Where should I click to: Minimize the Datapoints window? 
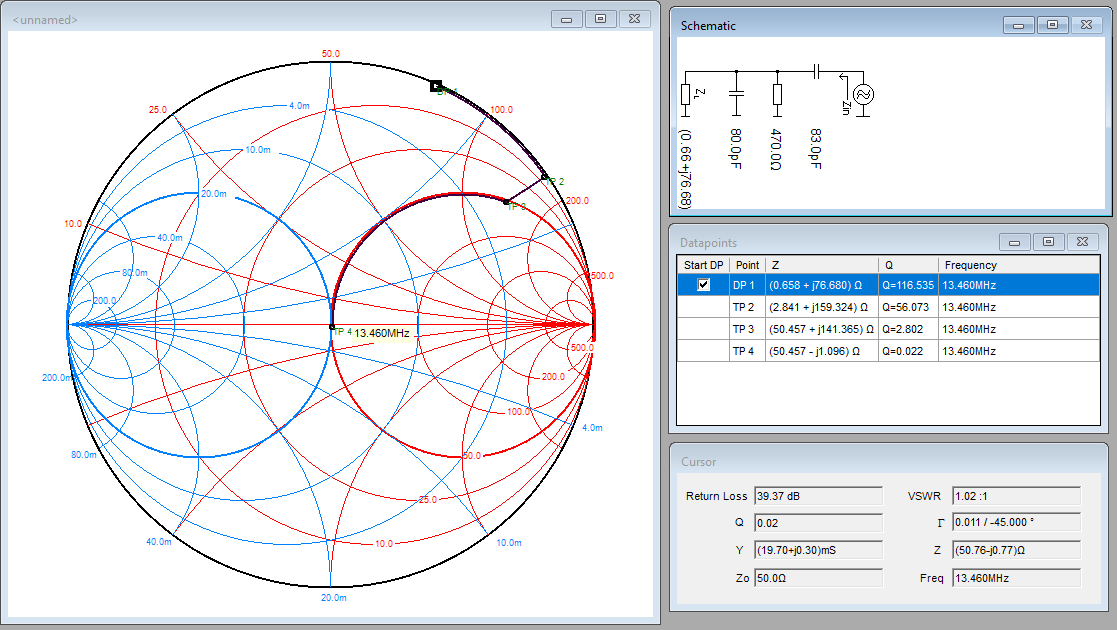pyautogui.click(x=1015, y=242)
